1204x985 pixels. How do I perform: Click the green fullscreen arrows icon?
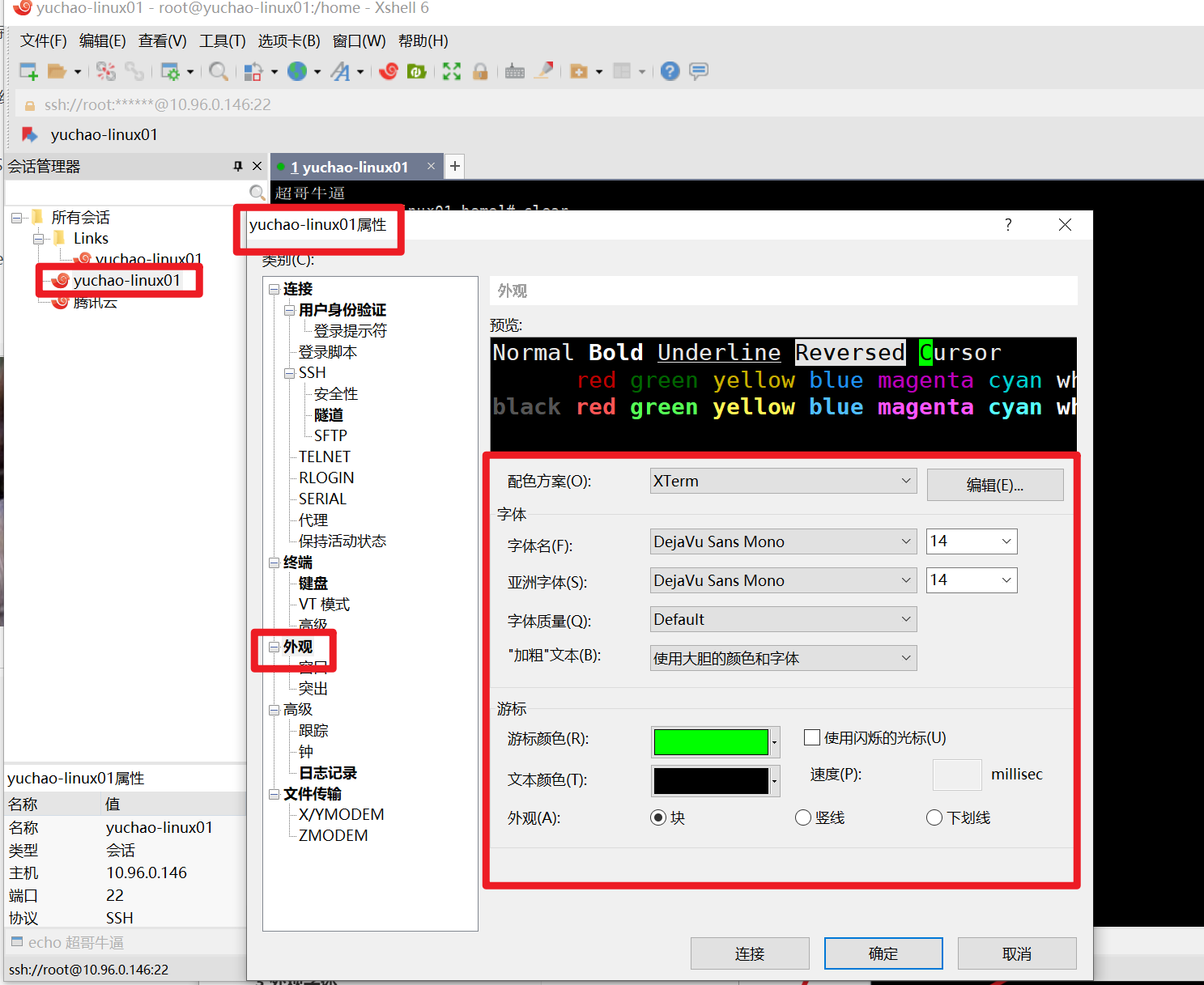click(x=452, y=71)
